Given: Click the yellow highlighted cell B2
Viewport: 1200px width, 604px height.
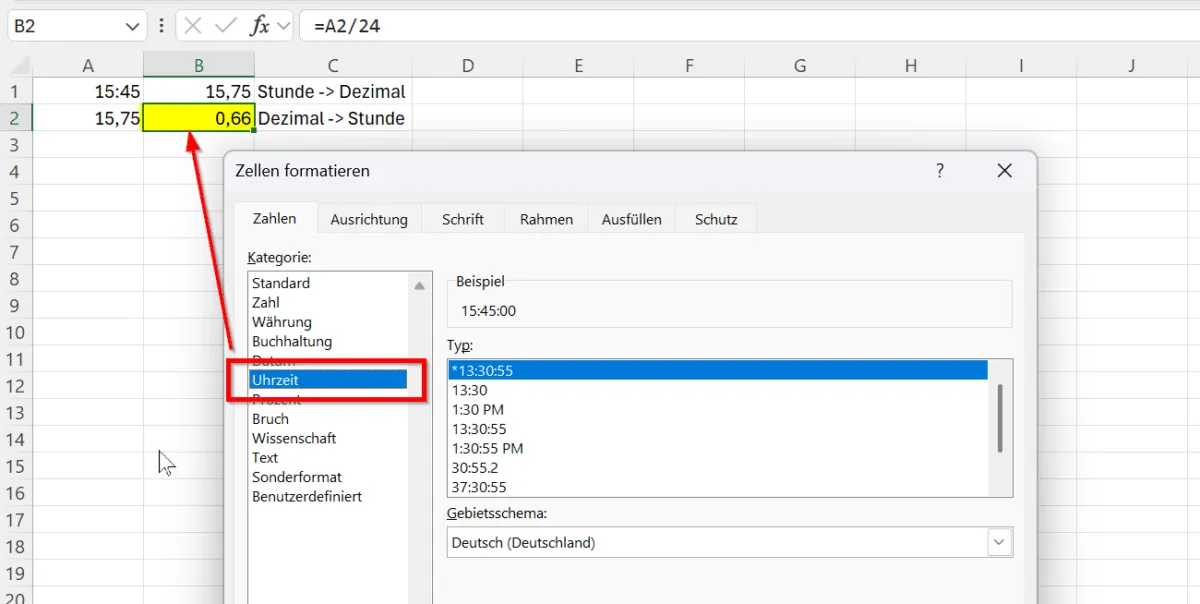Looking at the screenshot, I should pyautogui.click(x=199, y=118).
